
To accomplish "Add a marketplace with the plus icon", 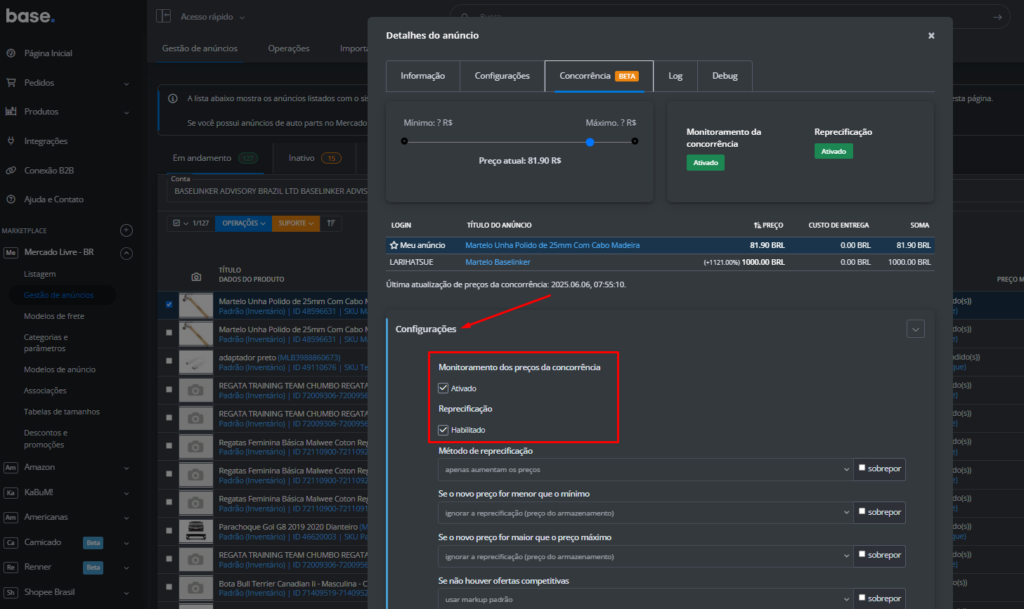I will pyautogui.click(x=127, y=230).
